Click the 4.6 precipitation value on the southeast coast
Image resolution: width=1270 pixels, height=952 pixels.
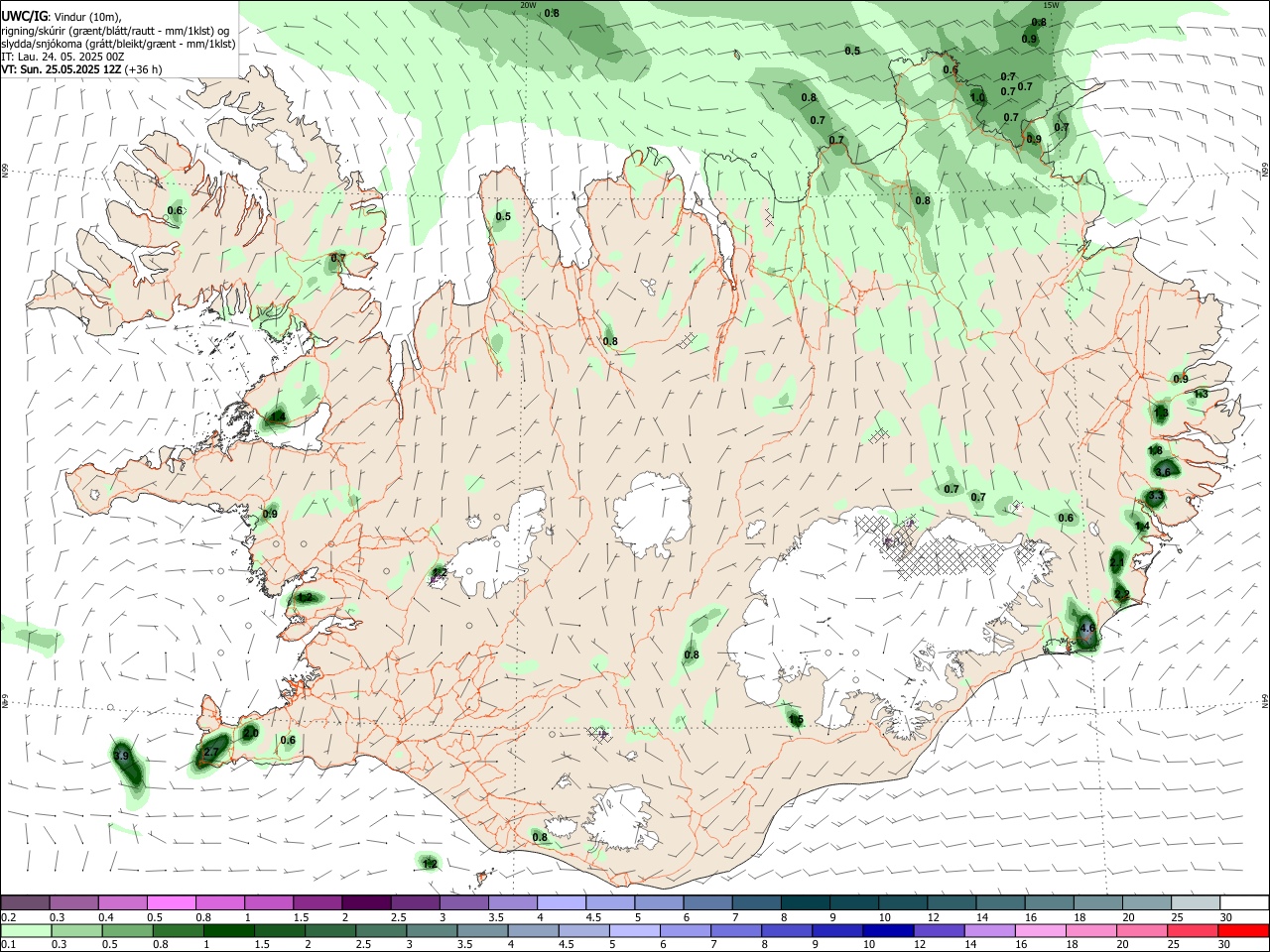coord(1086,628)
